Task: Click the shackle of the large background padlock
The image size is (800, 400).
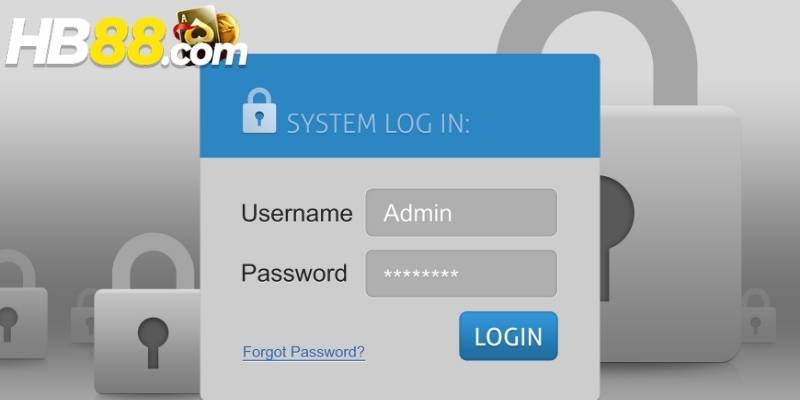Action: (597, 46)
